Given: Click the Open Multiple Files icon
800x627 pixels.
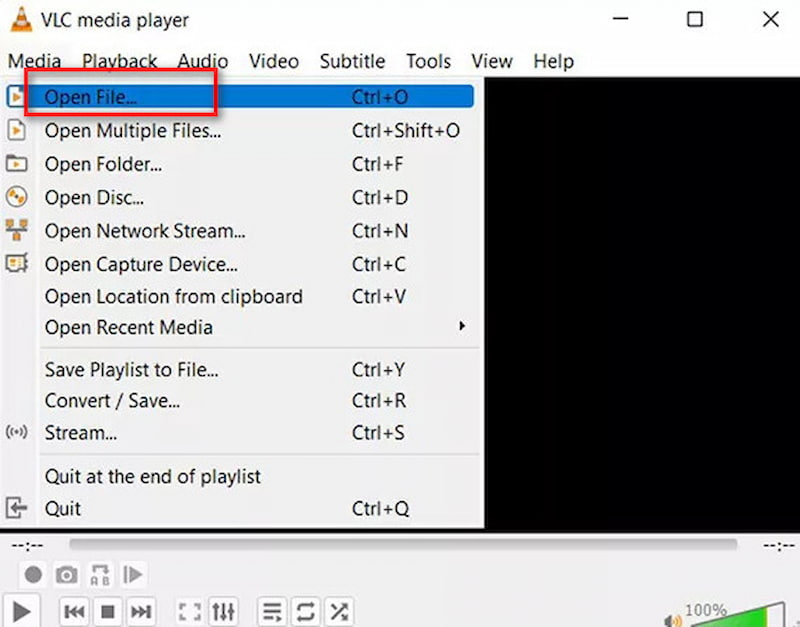Looking at the screenshot, I should 16,130.
